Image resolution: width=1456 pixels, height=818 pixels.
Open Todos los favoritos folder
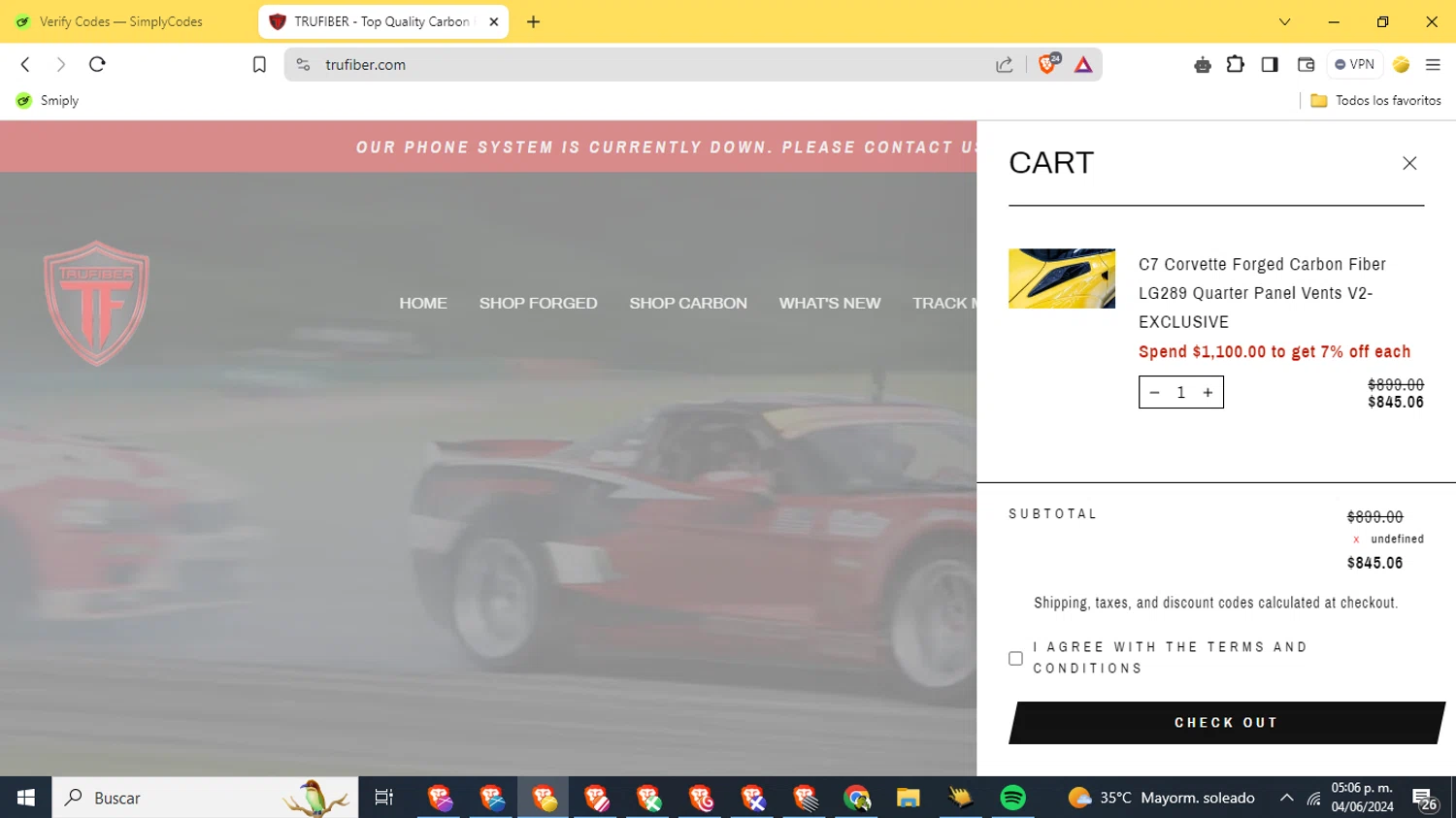1375,101
